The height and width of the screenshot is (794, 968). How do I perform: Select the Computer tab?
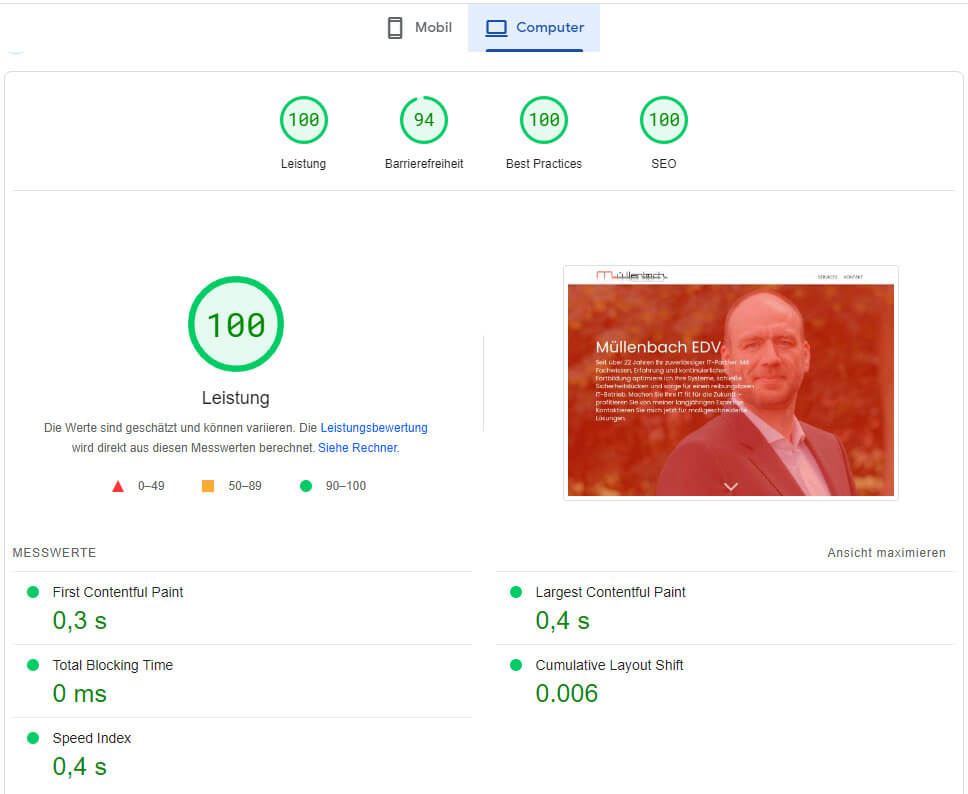(534, 28)
